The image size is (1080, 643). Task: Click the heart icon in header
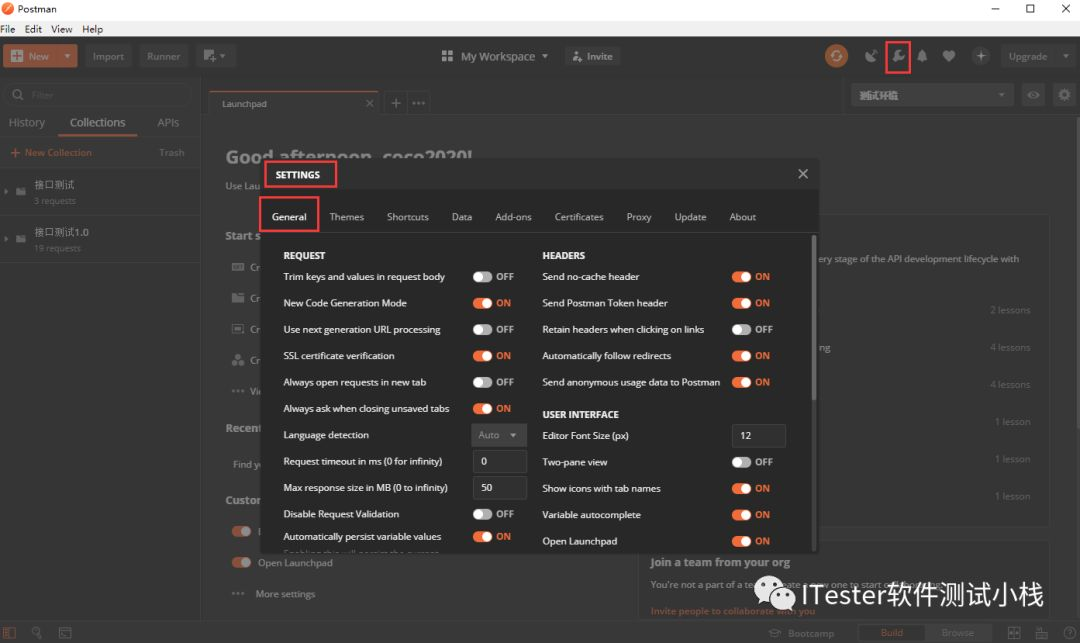949,56
